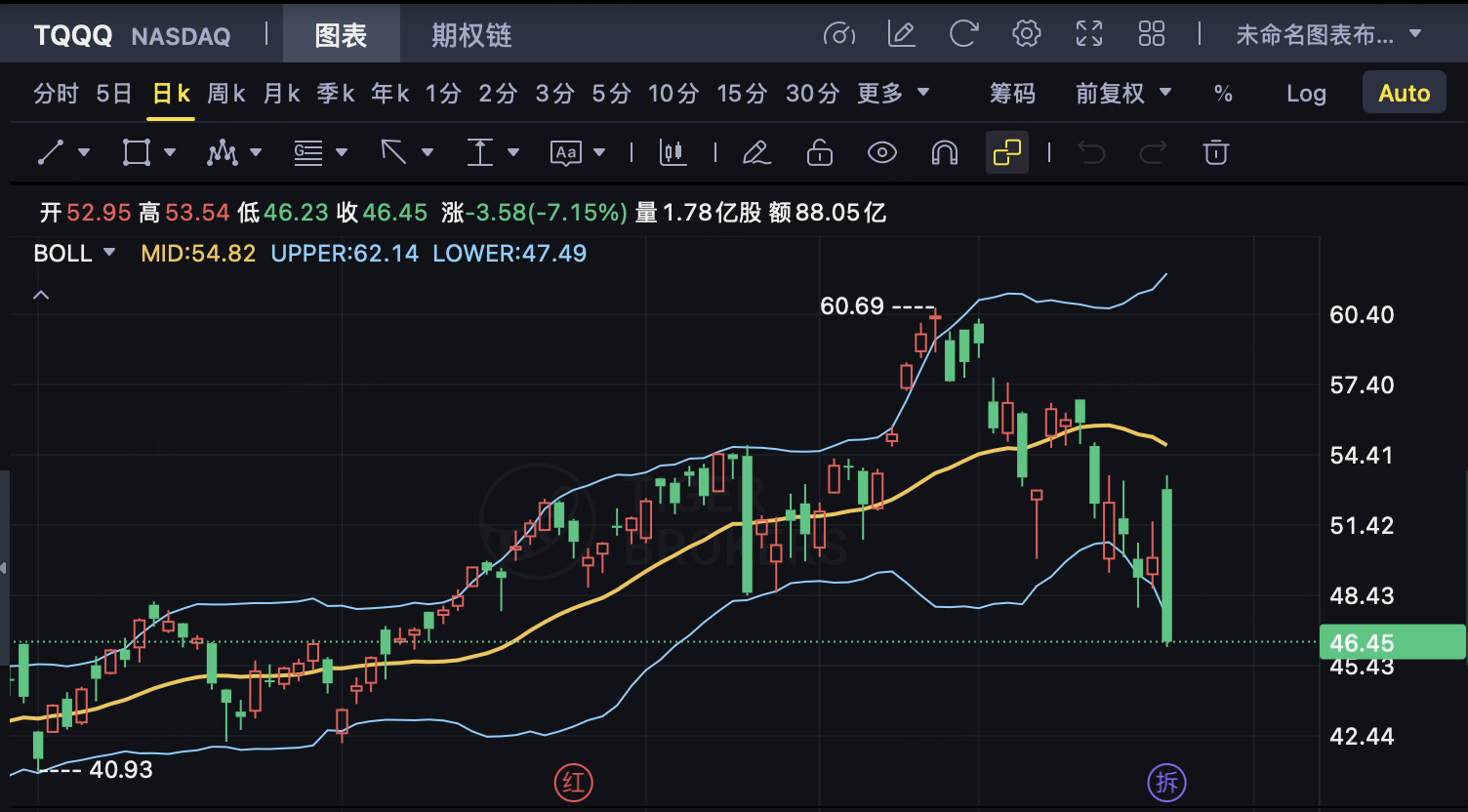Open the 前复权 adjustment dropdown
The image size is (1468, 812).
pyautogui.click(x=1123, y=94)
